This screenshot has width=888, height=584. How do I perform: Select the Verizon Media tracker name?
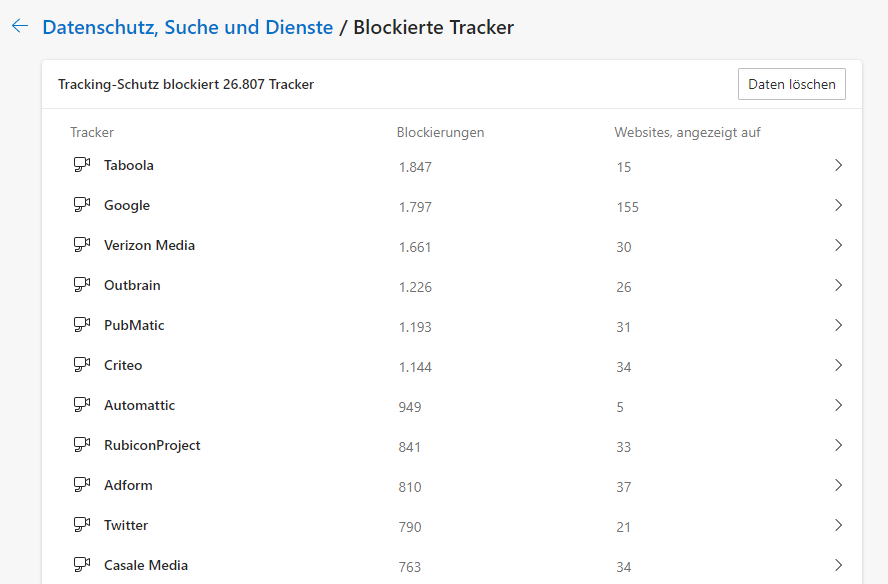point(149,245)
